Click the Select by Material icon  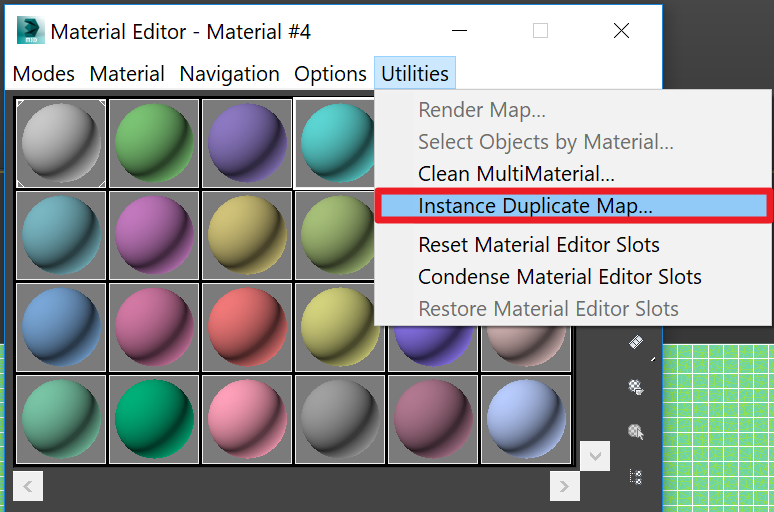click(x=636, y=432)
